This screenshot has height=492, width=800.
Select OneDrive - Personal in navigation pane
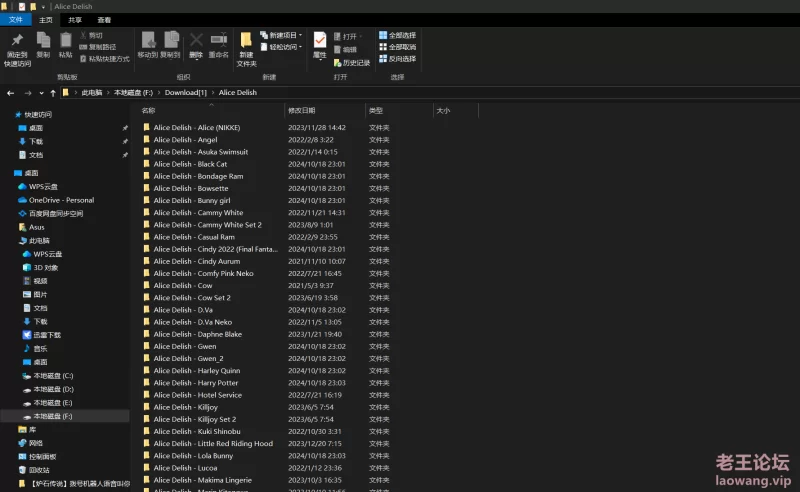click(x=60, y=200)
